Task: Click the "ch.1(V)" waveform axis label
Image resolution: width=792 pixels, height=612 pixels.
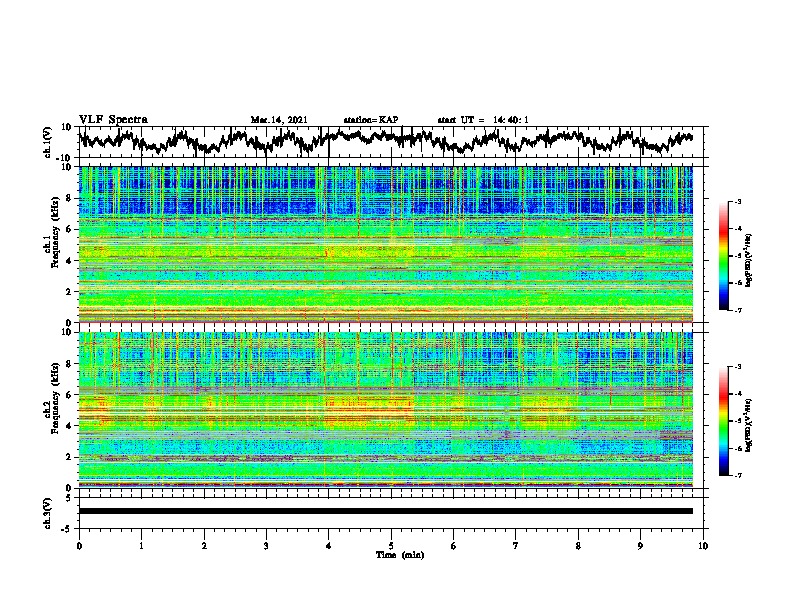Action: [x=47, y=142]
